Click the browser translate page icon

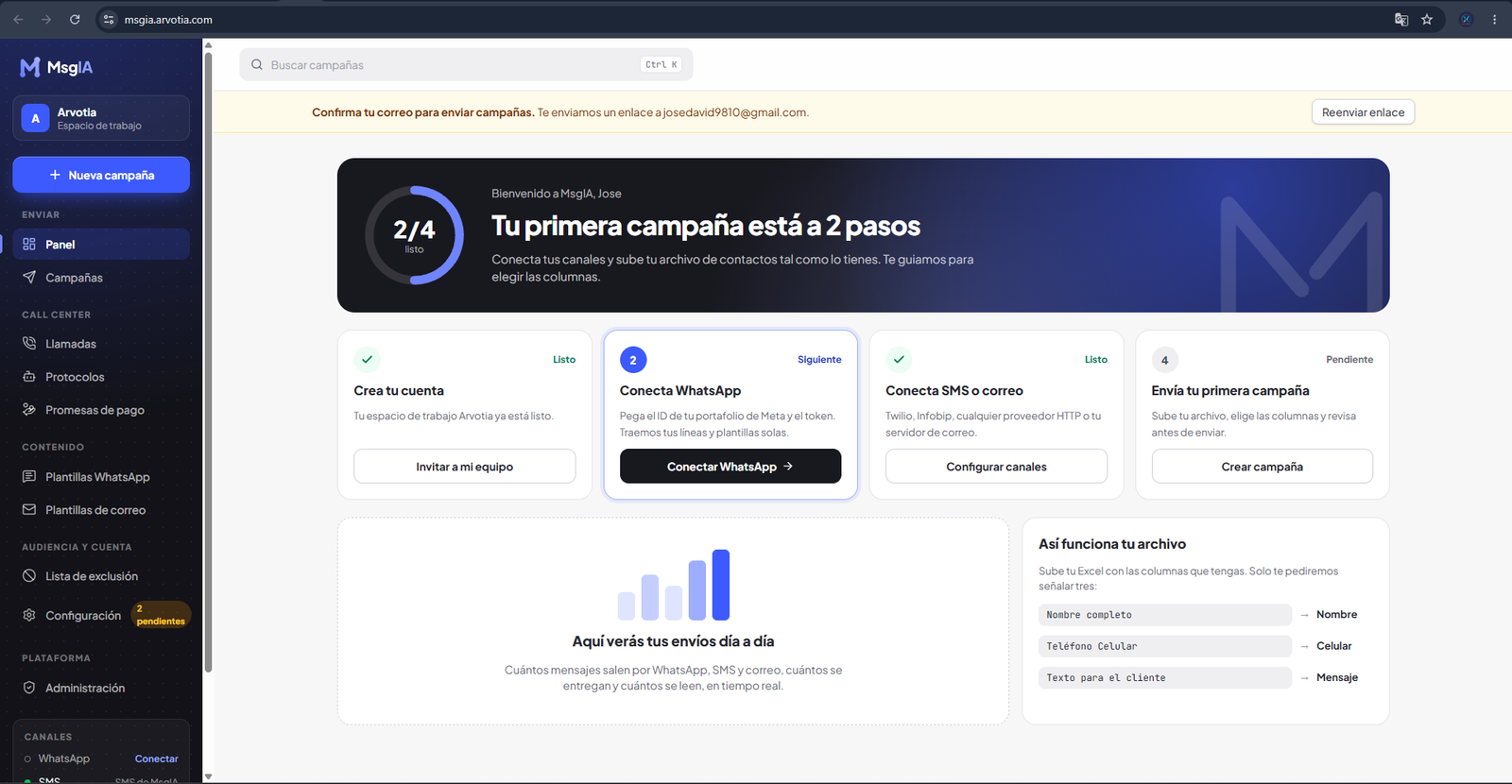click(x=1401, y=19)
